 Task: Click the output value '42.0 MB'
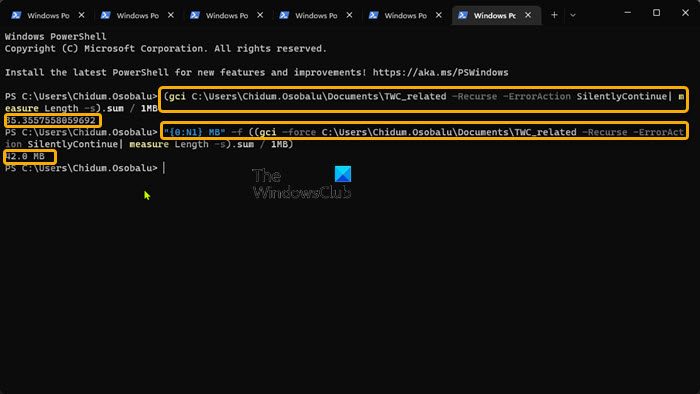(25, 156)
